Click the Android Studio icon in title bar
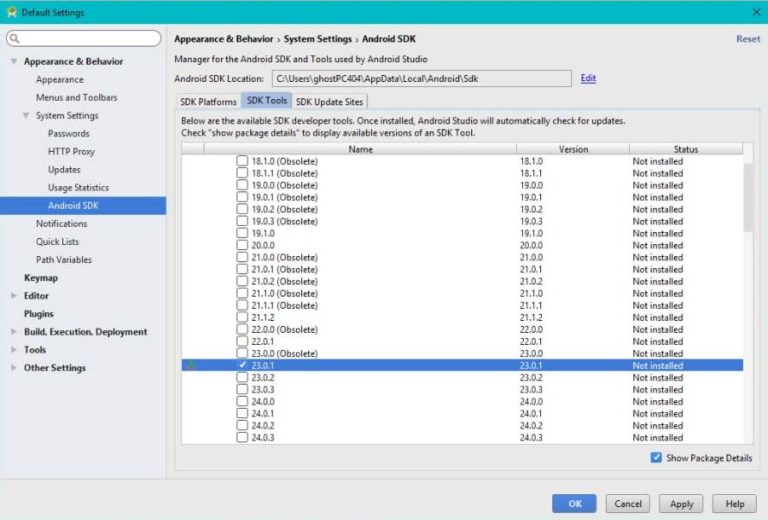This screenshot has height=520, width=768. click(12, 12)
